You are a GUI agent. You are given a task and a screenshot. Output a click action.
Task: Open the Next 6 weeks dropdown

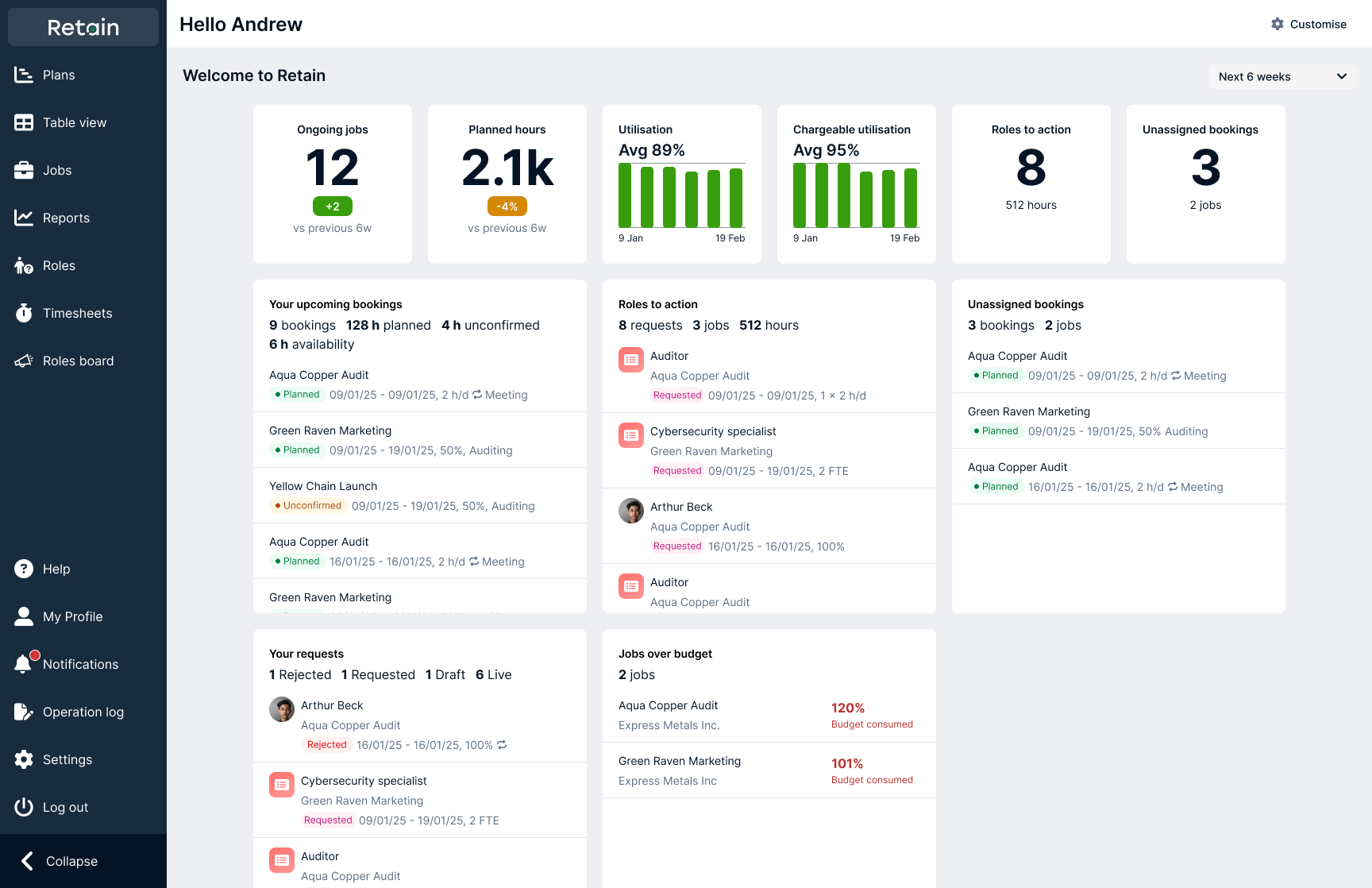coord(1281,76)
